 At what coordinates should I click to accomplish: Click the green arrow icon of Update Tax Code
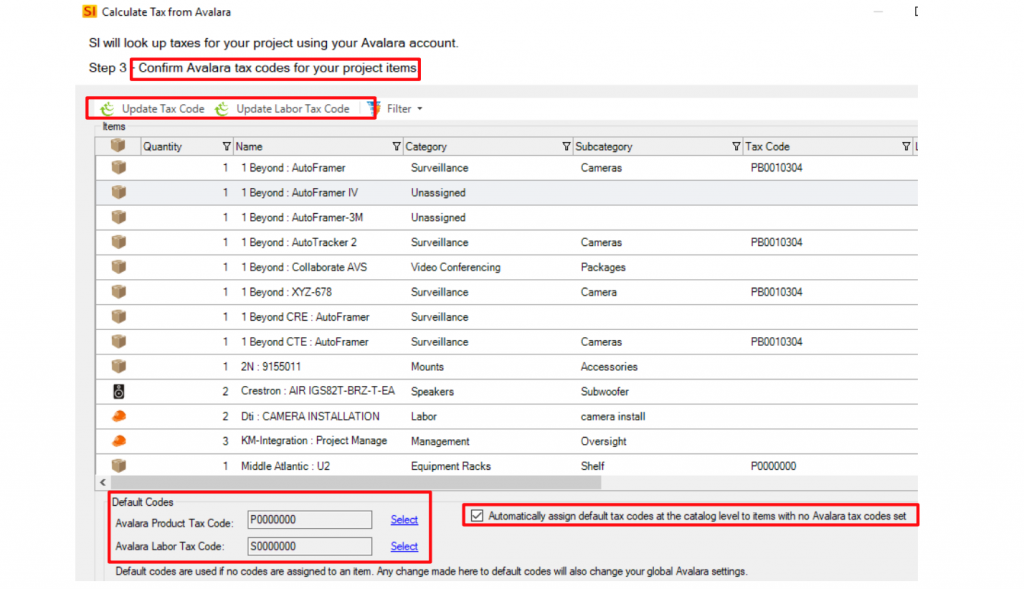(x=107, y=108)
